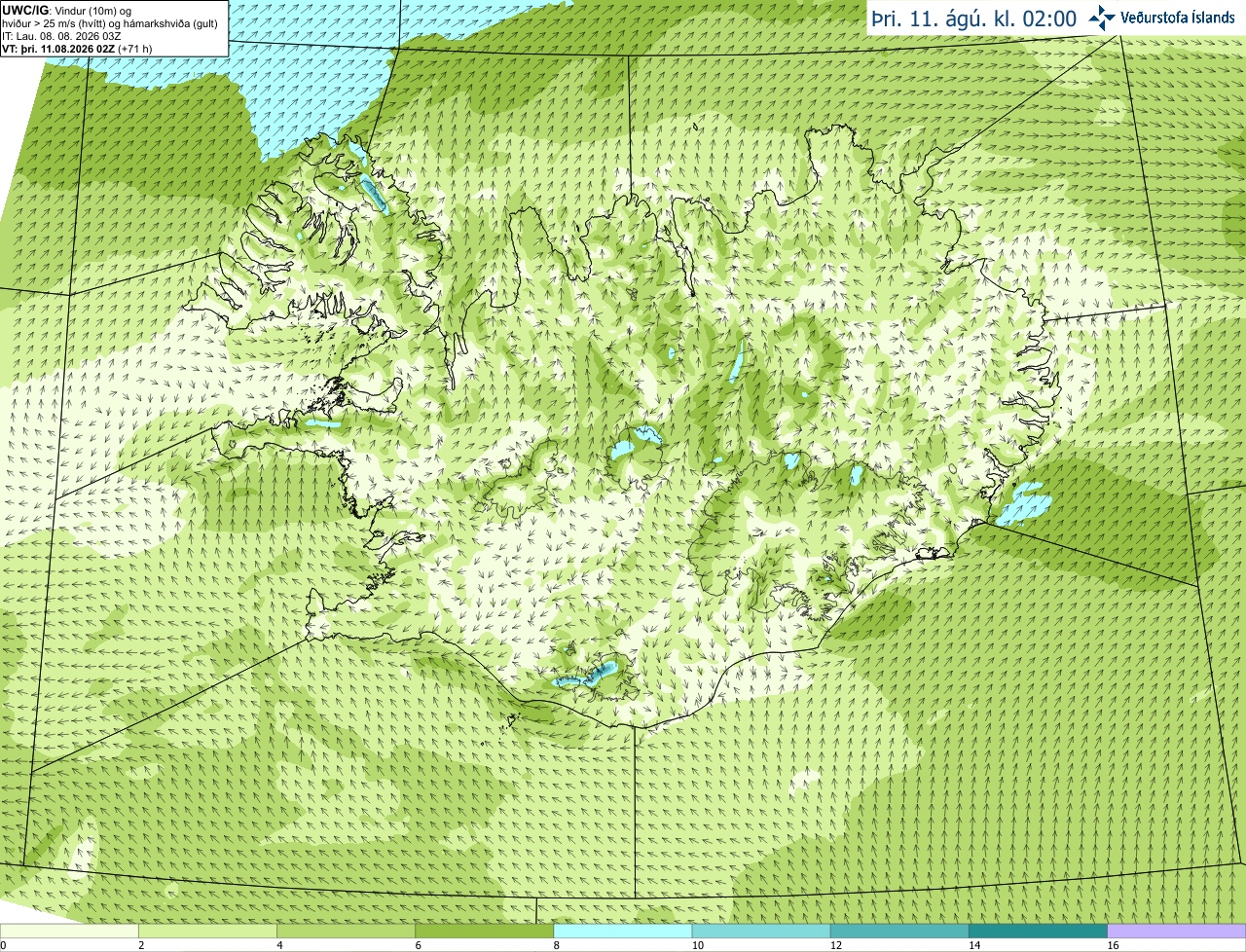This screenshot has width=1246, height=952.
Task: Click the number 8 label on the wind scale
Action: tap(557, 945)
